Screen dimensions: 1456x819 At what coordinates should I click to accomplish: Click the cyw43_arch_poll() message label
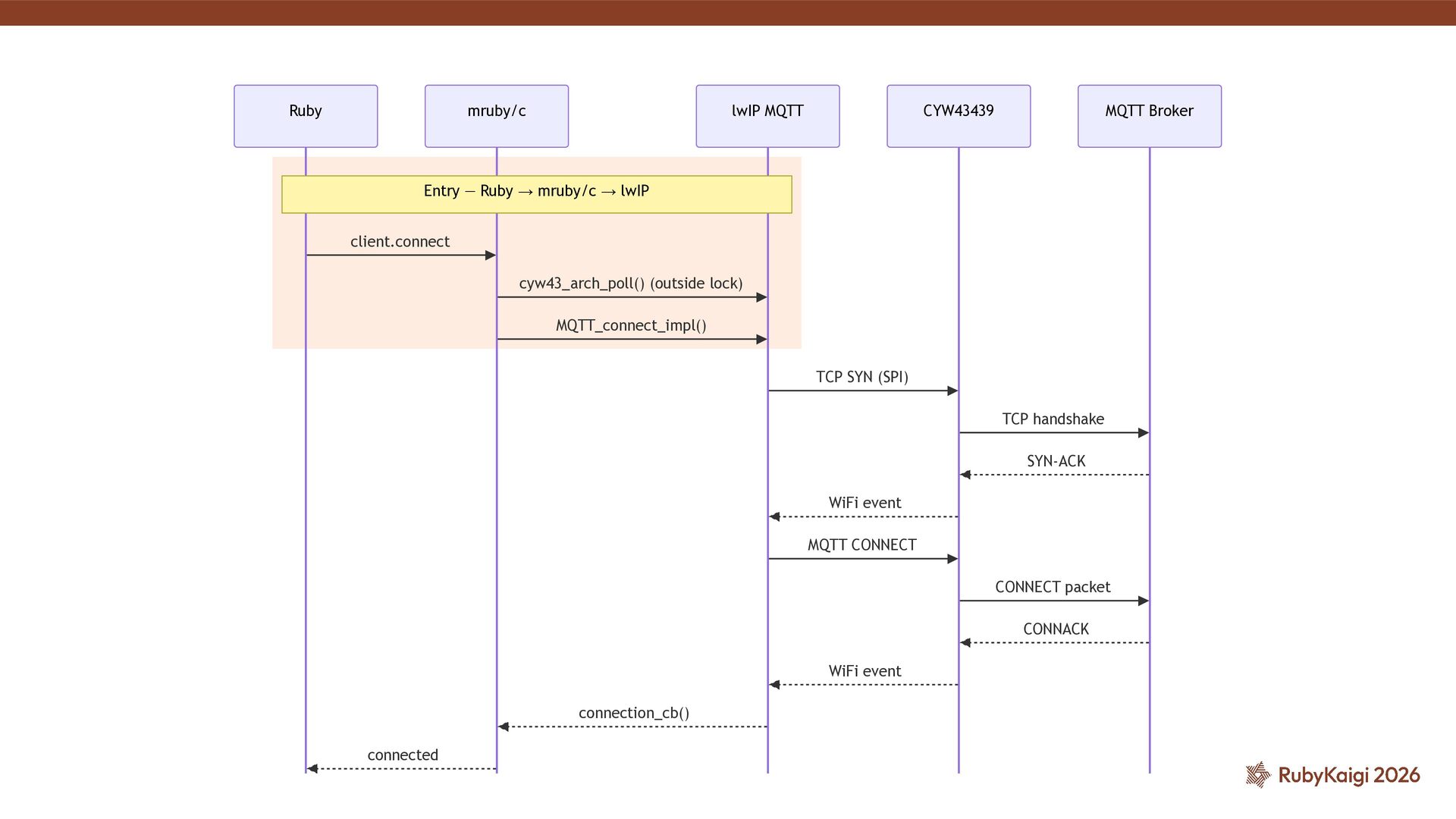630,284
